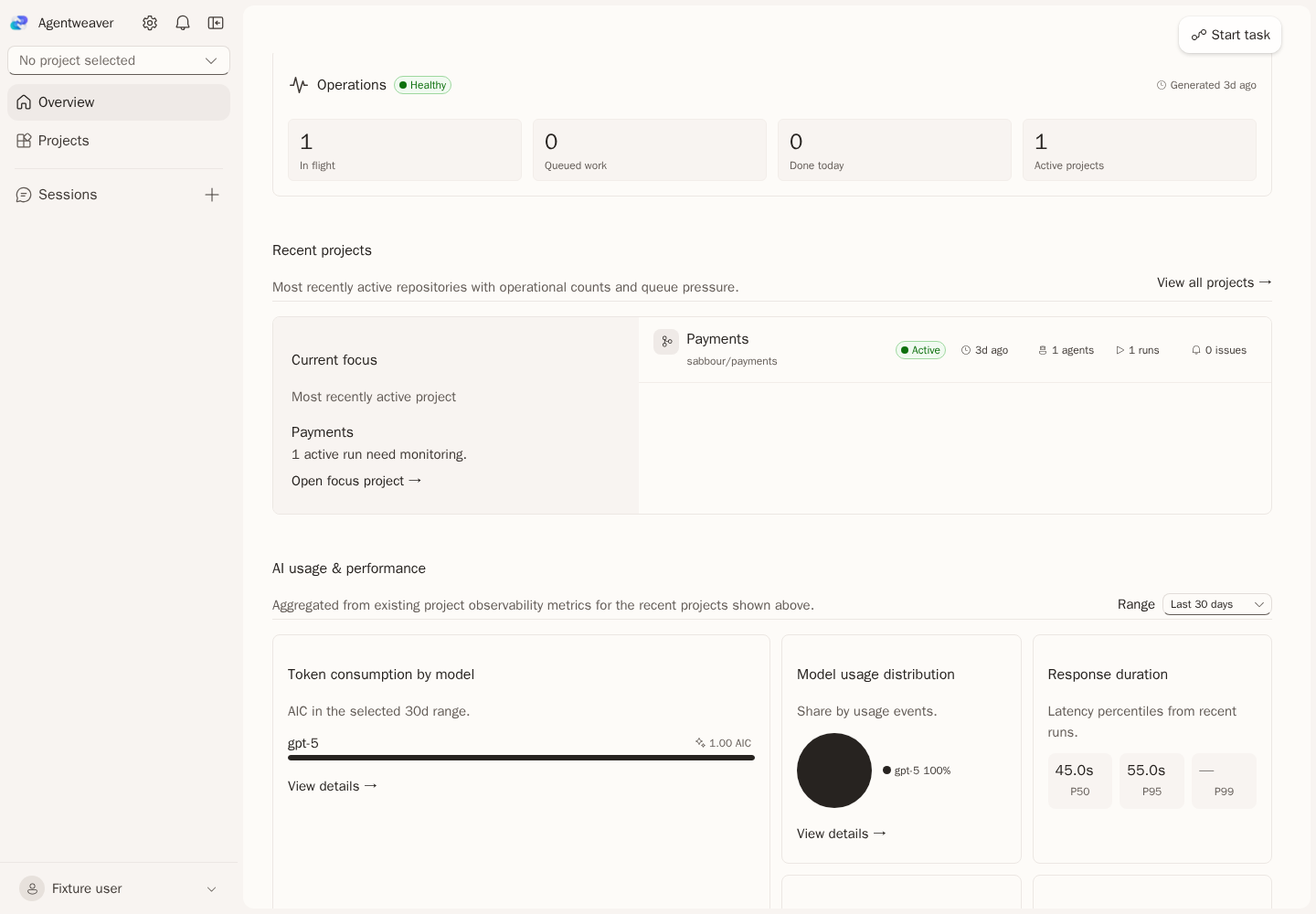Expand the Fixture user menu chevron
The width and height of the screenshot is (1316, 914).
tap(211, 889)
